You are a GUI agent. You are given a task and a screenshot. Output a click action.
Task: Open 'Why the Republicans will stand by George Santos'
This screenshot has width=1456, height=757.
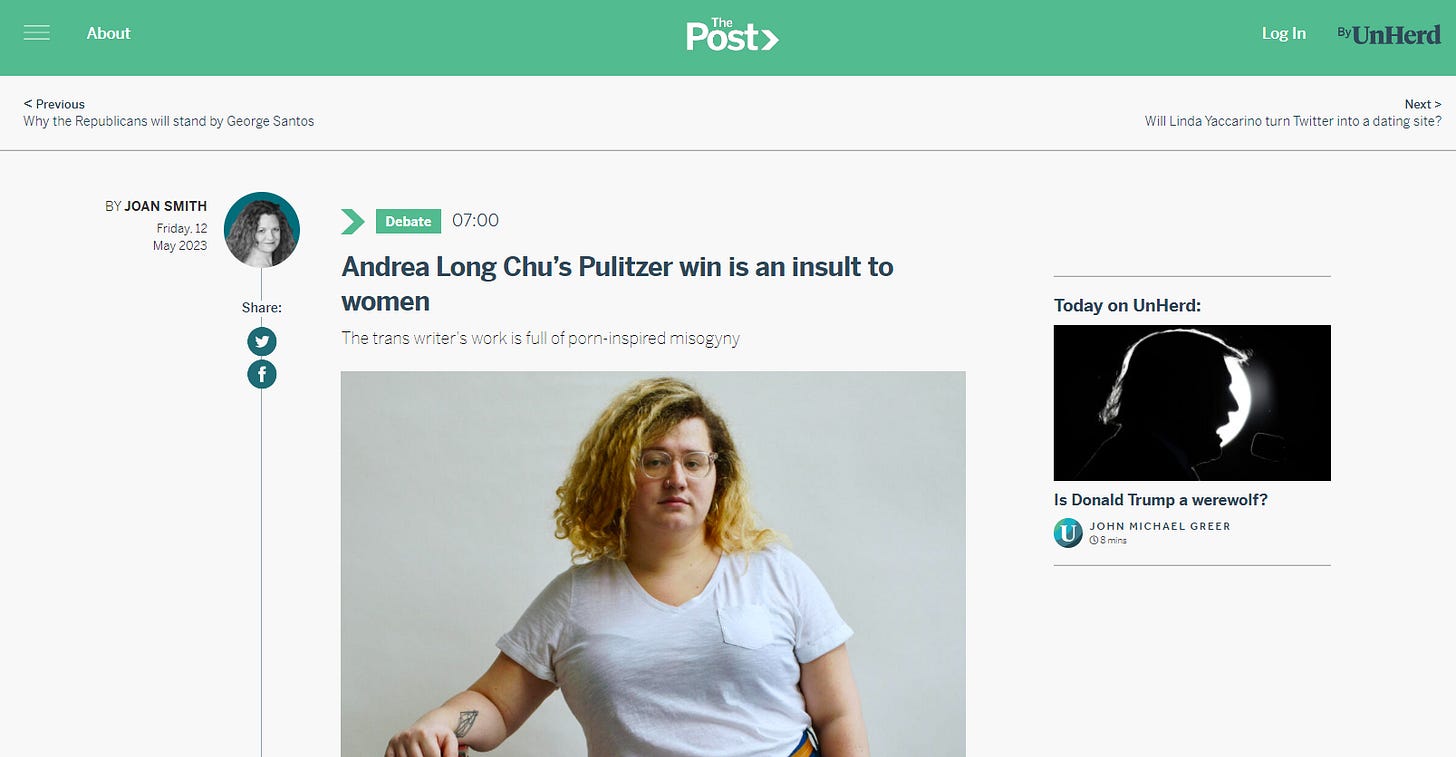[x=169, y=121]
